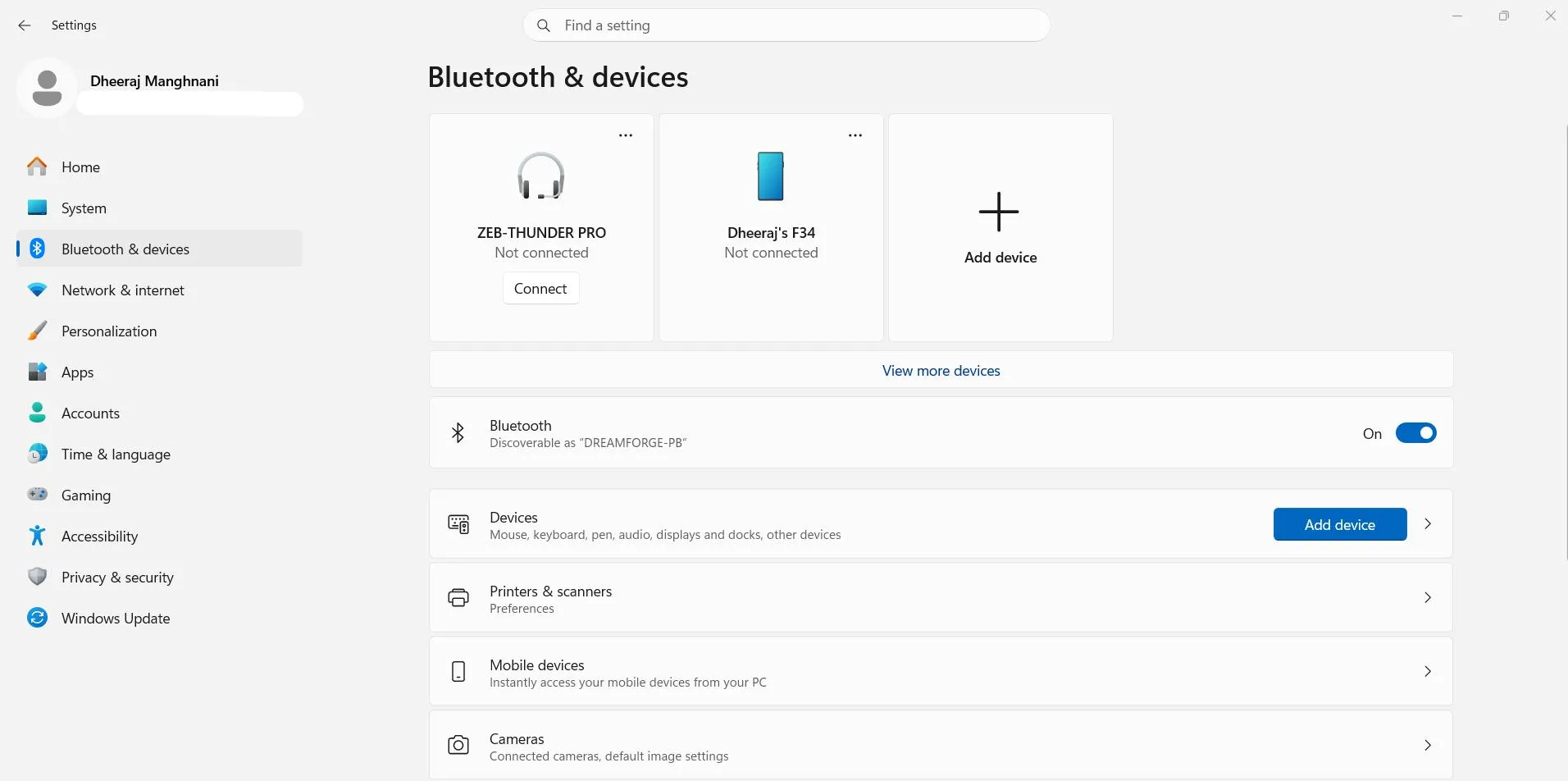Select Network & internet
1568x781 pixels.
(x=159, y=290)
